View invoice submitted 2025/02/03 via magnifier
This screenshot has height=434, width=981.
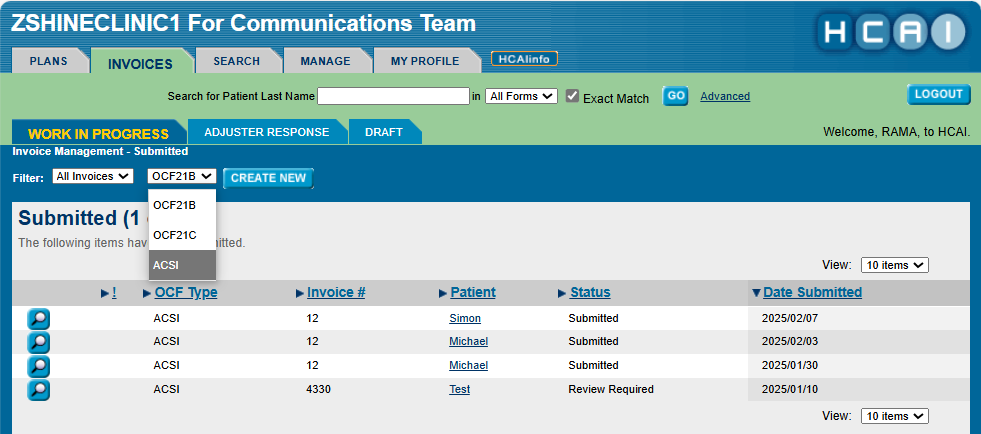click(38, 342)
